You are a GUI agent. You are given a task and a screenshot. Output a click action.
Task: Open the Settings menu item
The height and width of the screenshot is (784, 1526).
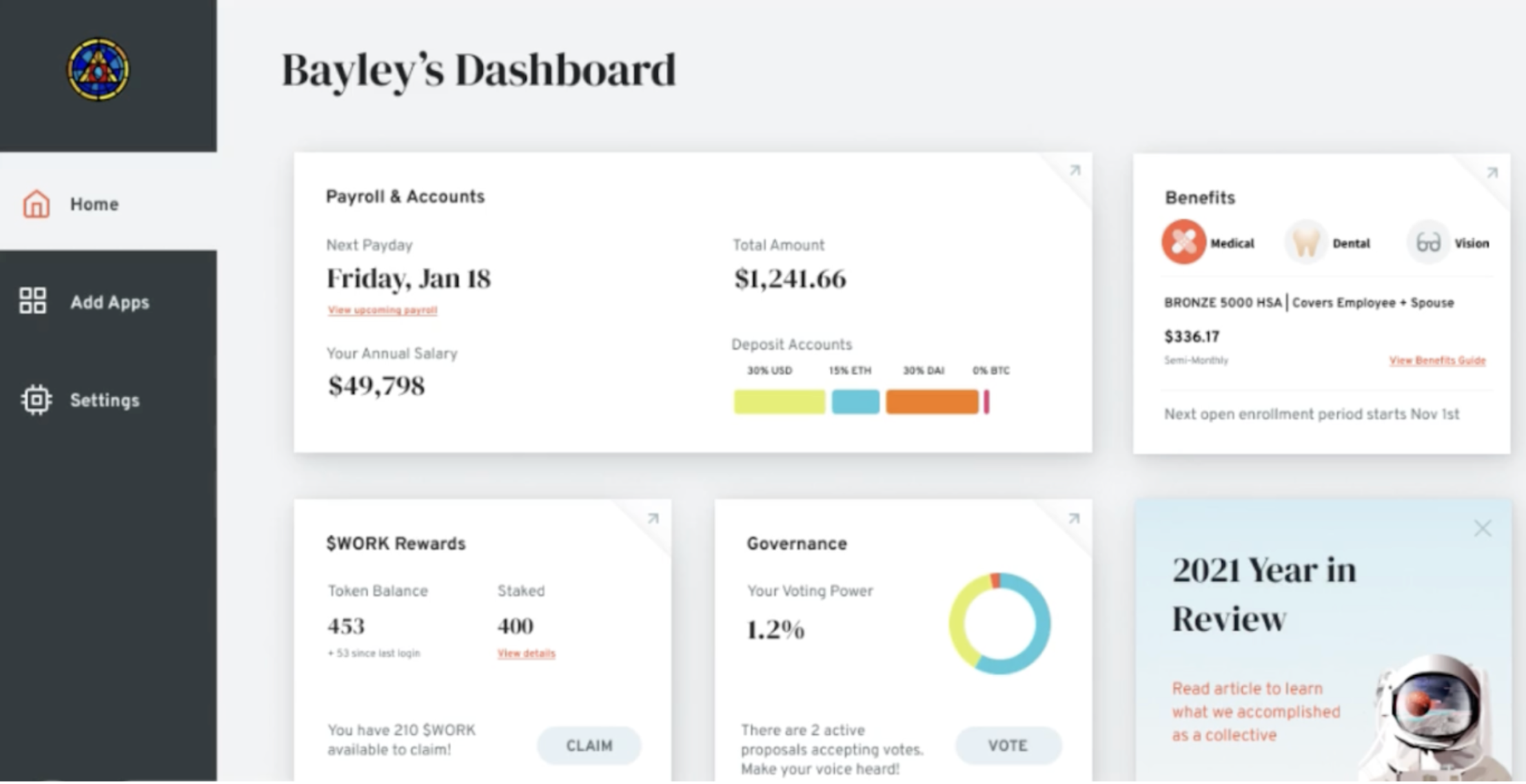[105, 400]
